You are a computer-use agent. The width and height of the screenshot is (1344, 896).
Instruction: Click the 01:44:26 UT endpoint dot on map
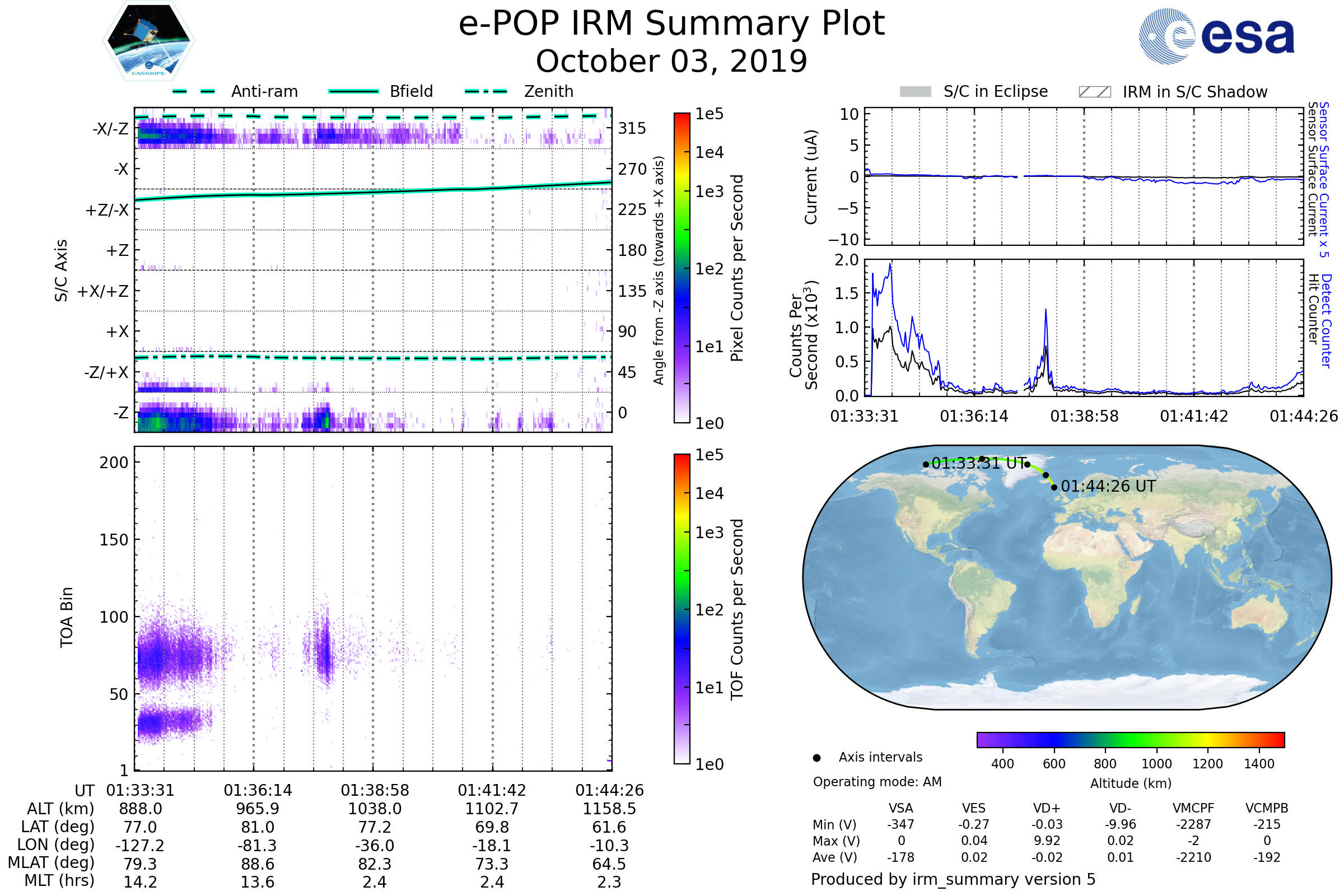(x=1054, y=487)
